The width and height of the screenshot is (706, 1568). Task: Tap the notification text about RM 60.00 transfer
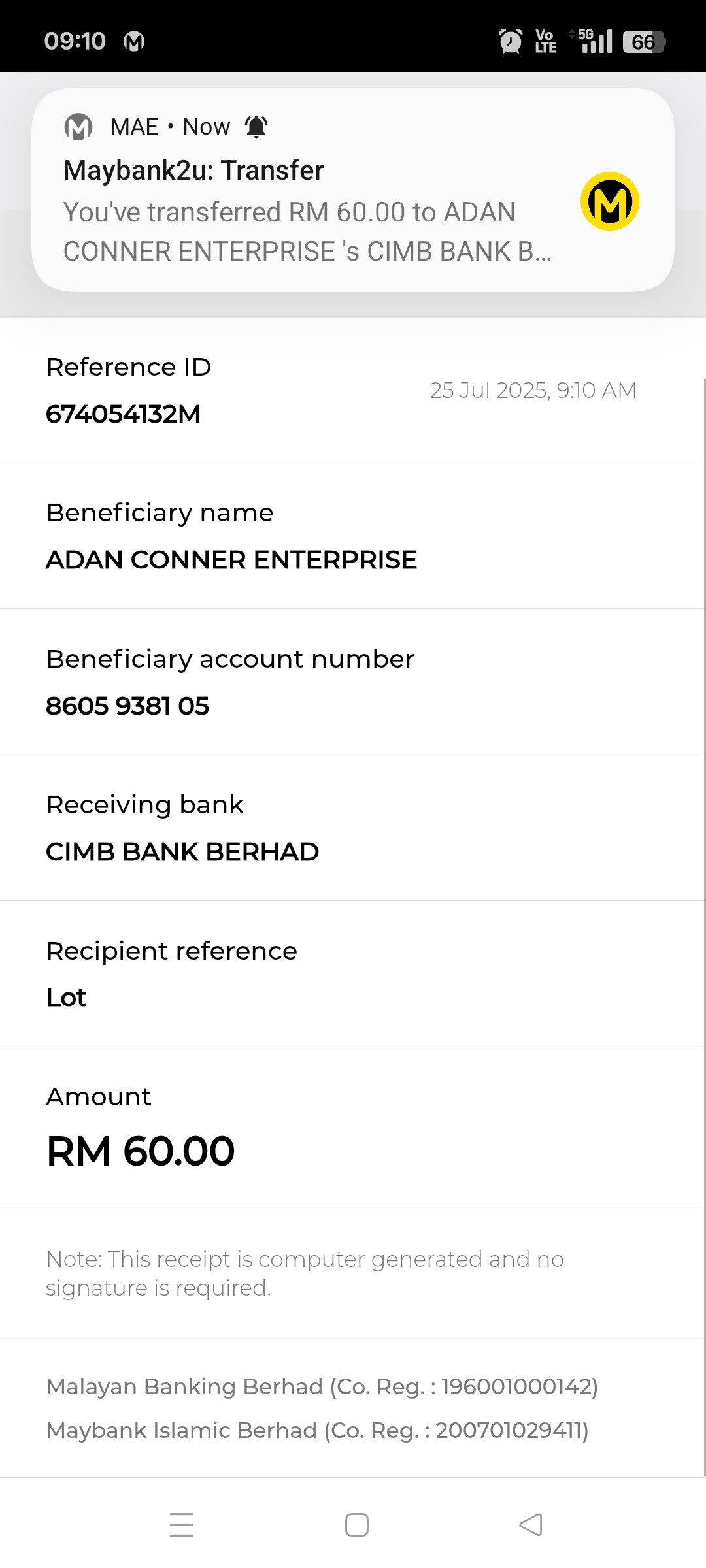307,232
